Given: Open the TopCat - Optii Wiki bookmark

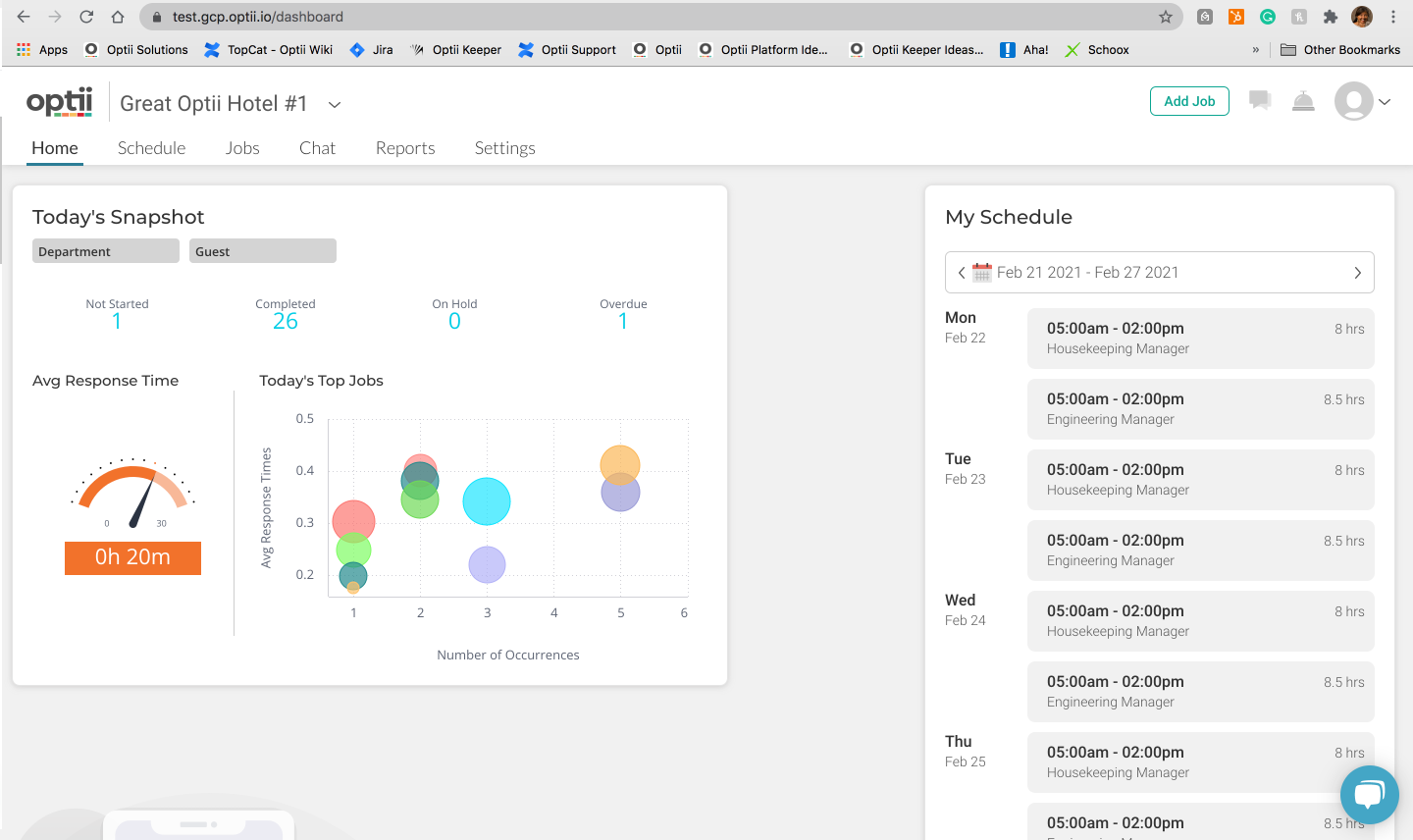Looking at the screenshot, I should pos(269,50).
